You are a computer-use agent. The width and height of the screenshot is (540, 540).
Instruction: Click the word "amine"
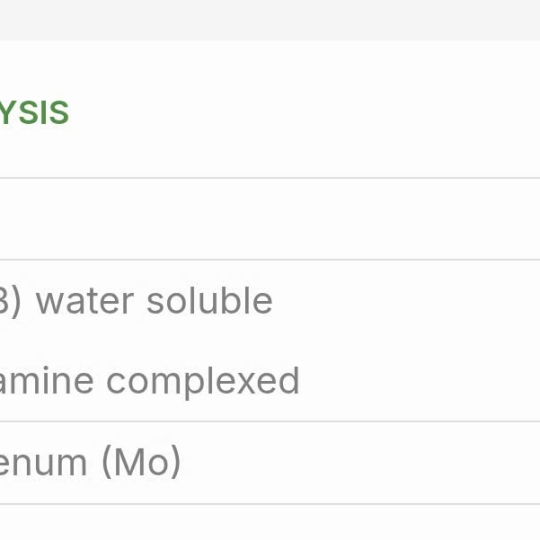[46, 381]
